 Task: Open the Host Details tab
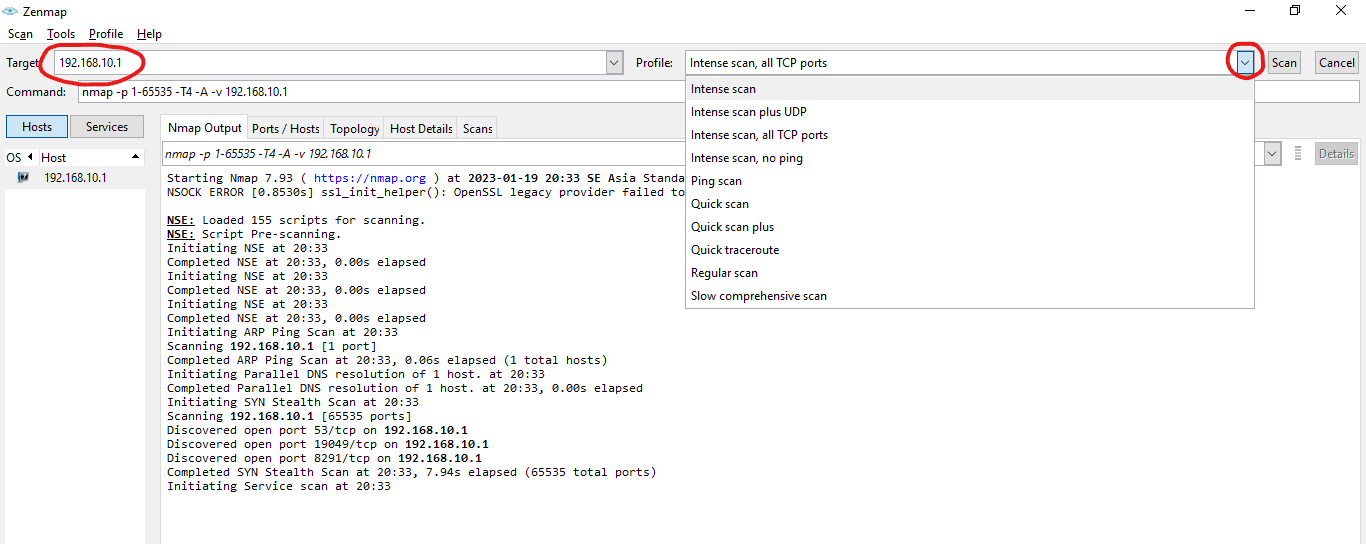point(421,129)
